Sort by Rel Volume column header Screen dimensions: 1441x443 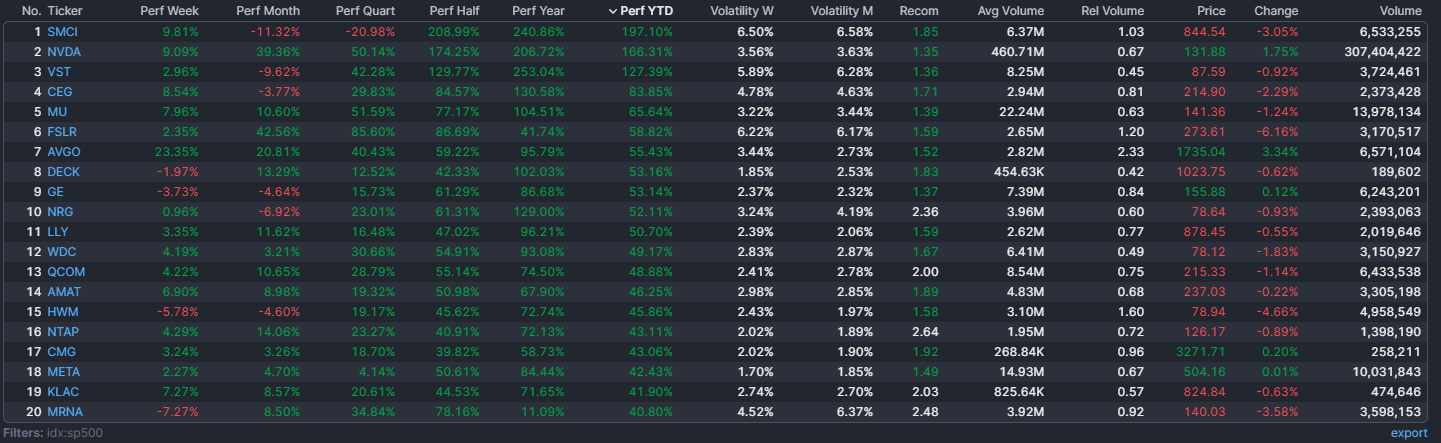click(x=1113, y=11)
